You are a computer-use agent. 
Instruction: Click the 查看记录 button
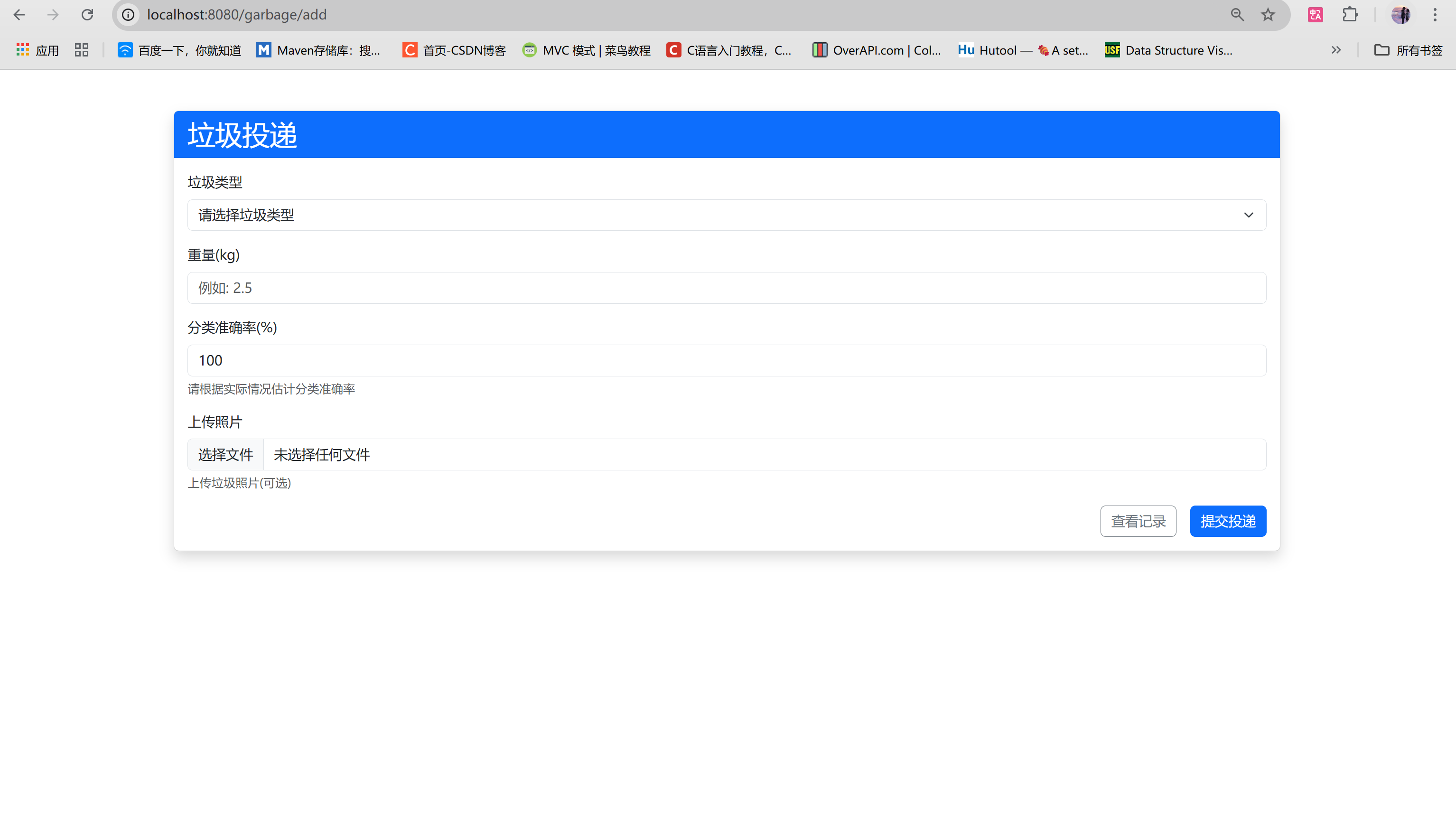point(1139,521)
